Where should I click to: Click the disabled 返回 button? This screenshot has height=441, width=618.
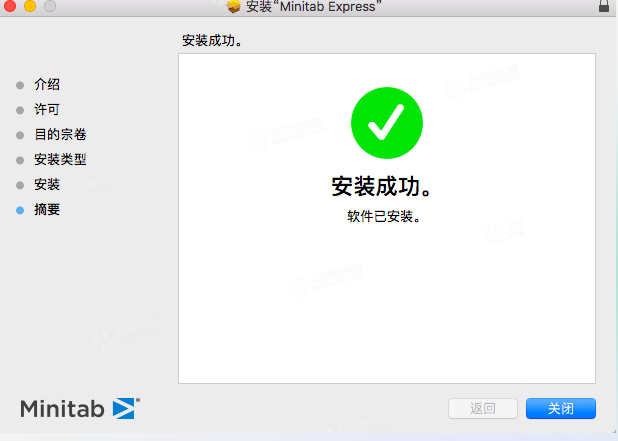(x=483, y=408)
